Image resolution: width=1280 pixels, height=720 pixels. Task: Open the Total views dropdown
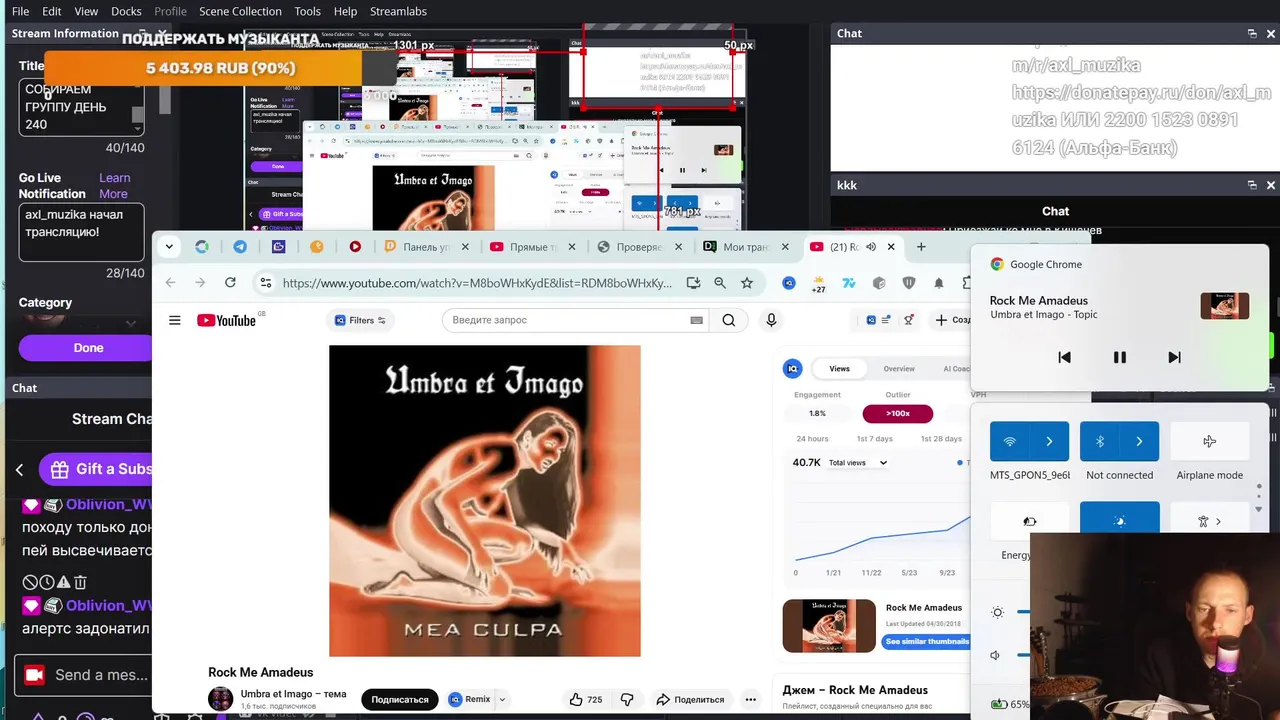pyautogui.click(x=857, y=462)
